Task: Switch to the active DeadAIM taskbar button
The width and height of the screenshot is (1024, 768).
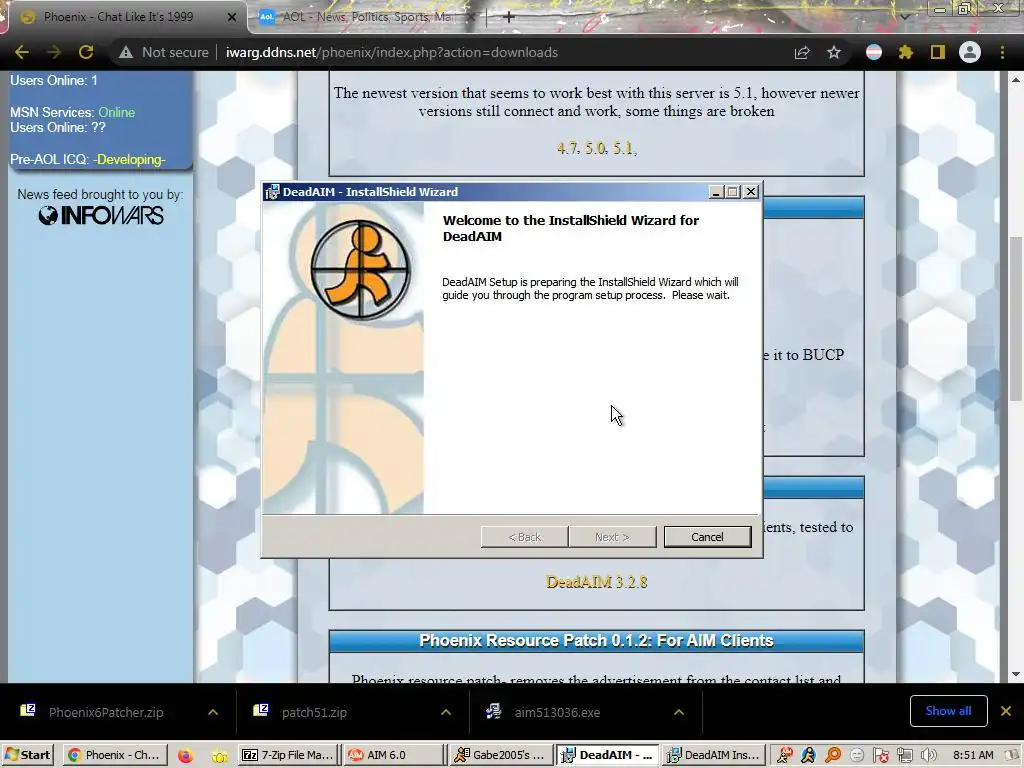Action: point(607,755)
